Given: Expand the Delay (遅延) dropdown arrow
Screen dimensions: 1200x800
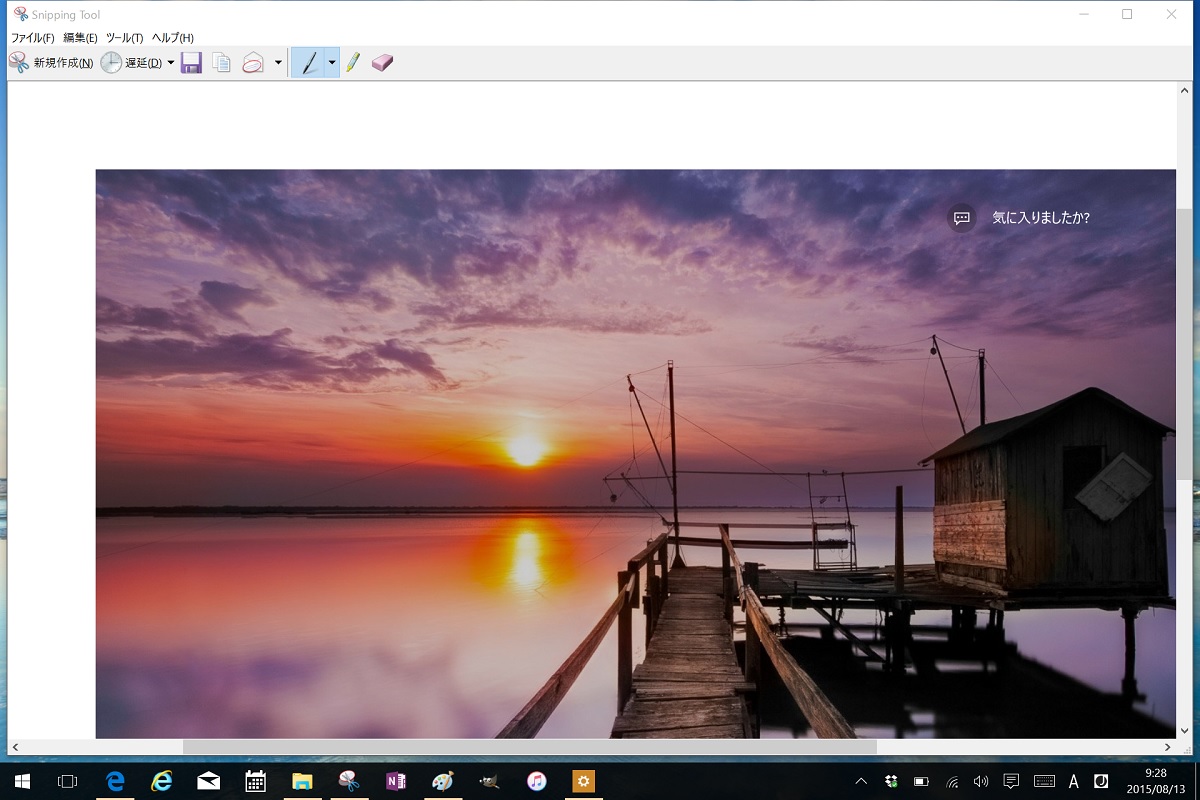Looking at the screenshot, I should pyautogui.click(x=171, y=63).
